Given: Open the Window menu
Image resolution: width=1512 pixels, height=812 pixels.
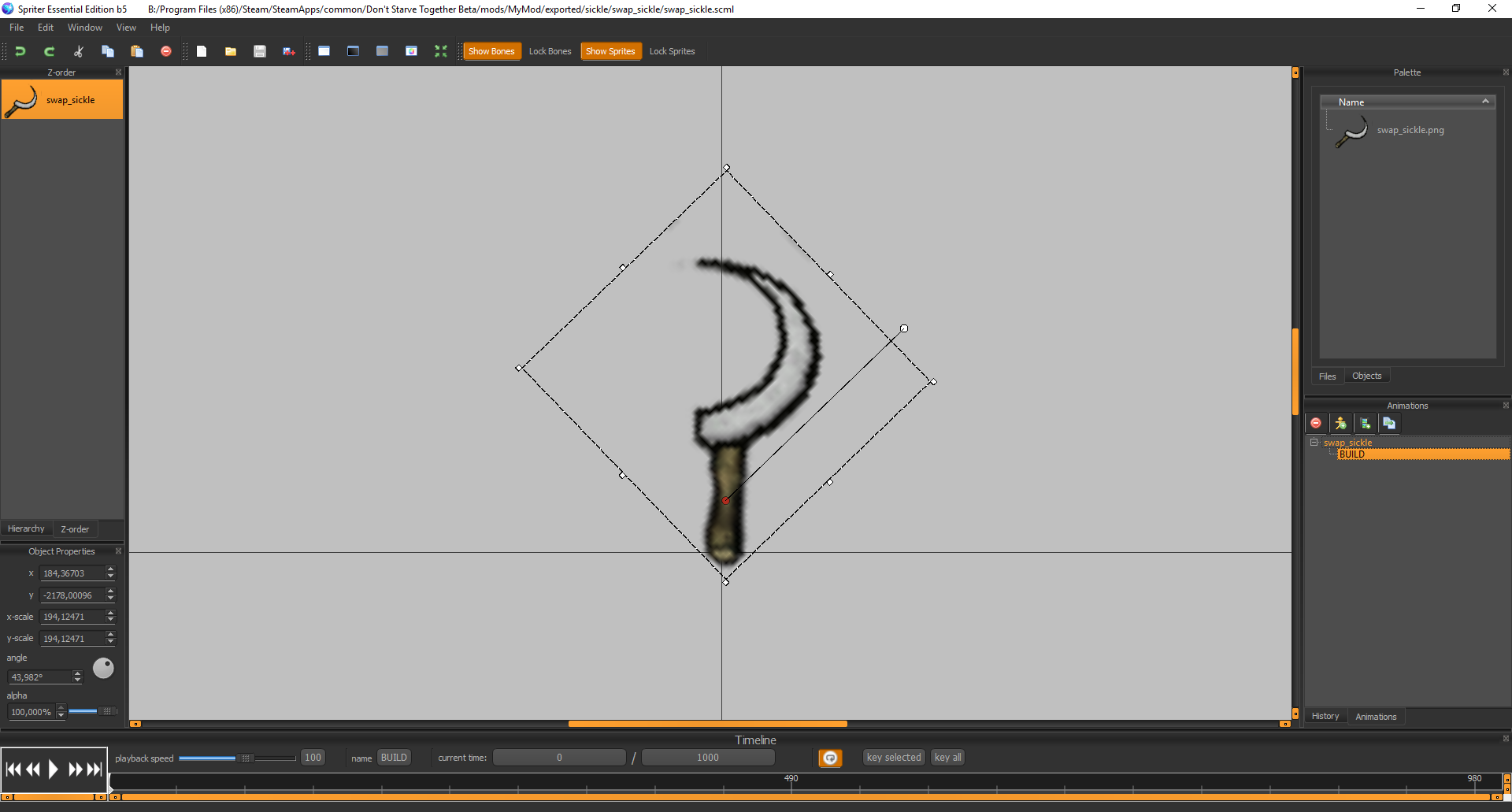Looking at the screenshot, I should point(84,28).
